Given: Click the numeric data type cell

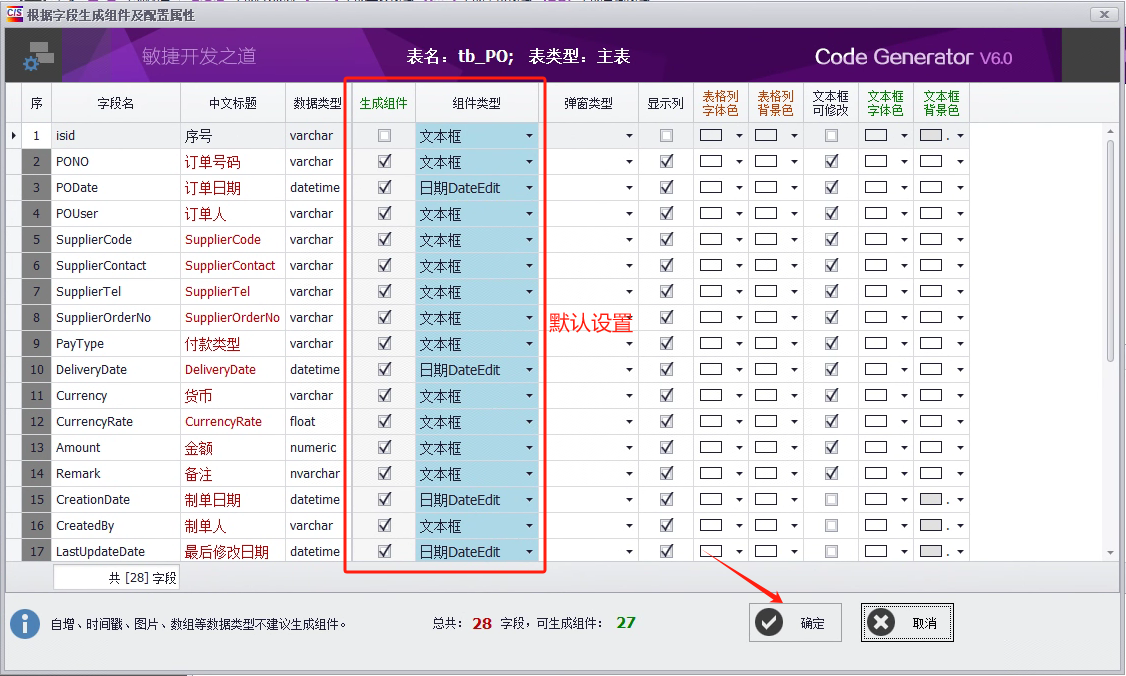Looking at the screenshot, I should pos(313,448).
